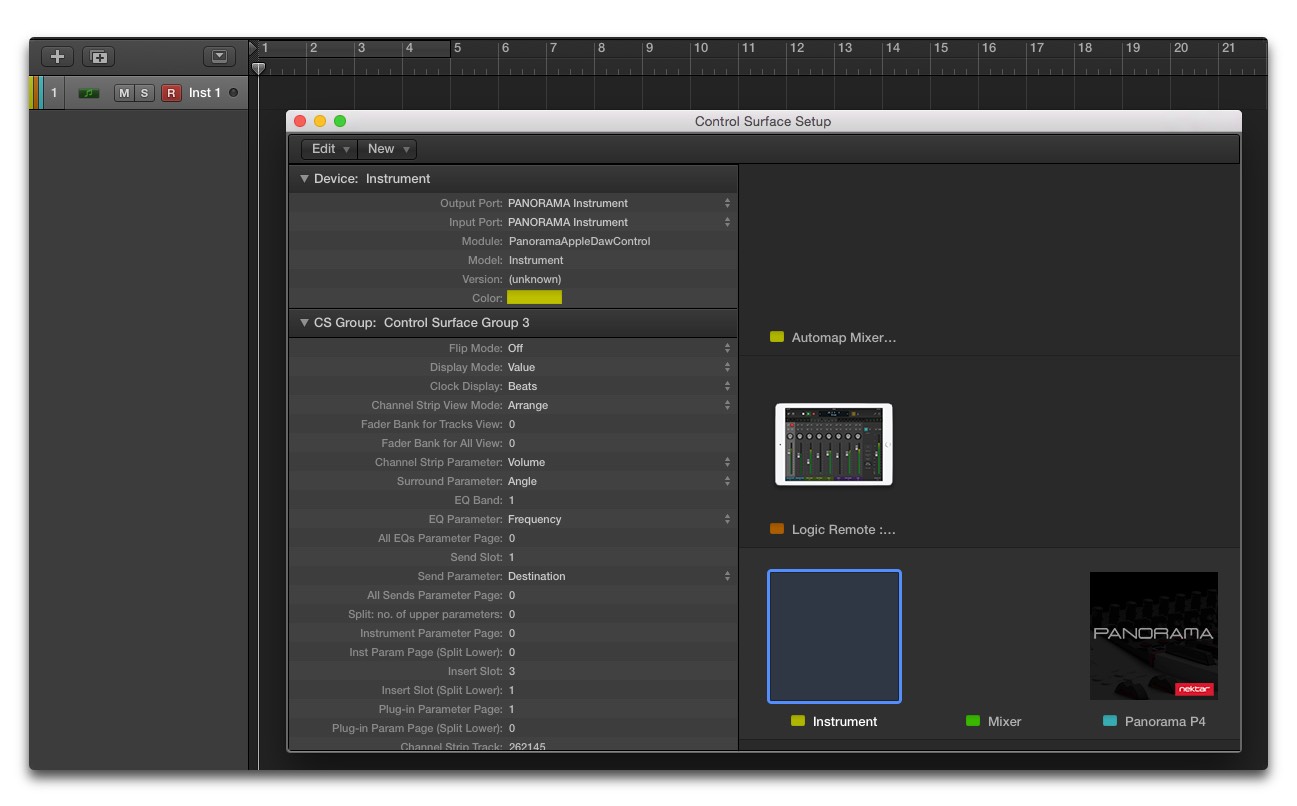Click the Fader Bank for All View value
The image size is (1297, 806).
(x=512, y=443)
